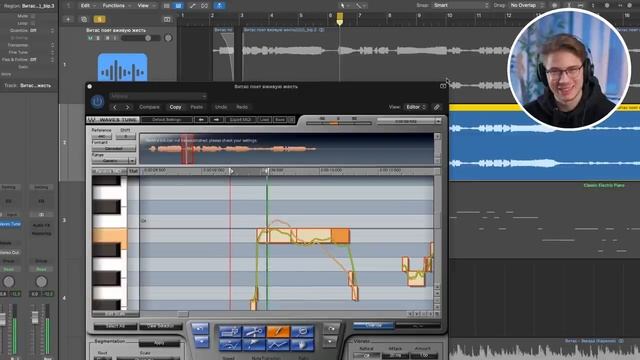Viewport: 640px width, 360px height.
Task: Click the Export MIDI button
Action: pos(240,120)
